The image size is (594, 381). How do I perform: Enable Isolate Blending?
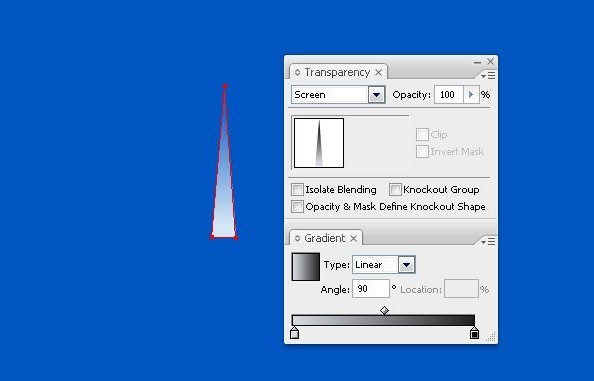pyautogui.click(x=297, y=189)
